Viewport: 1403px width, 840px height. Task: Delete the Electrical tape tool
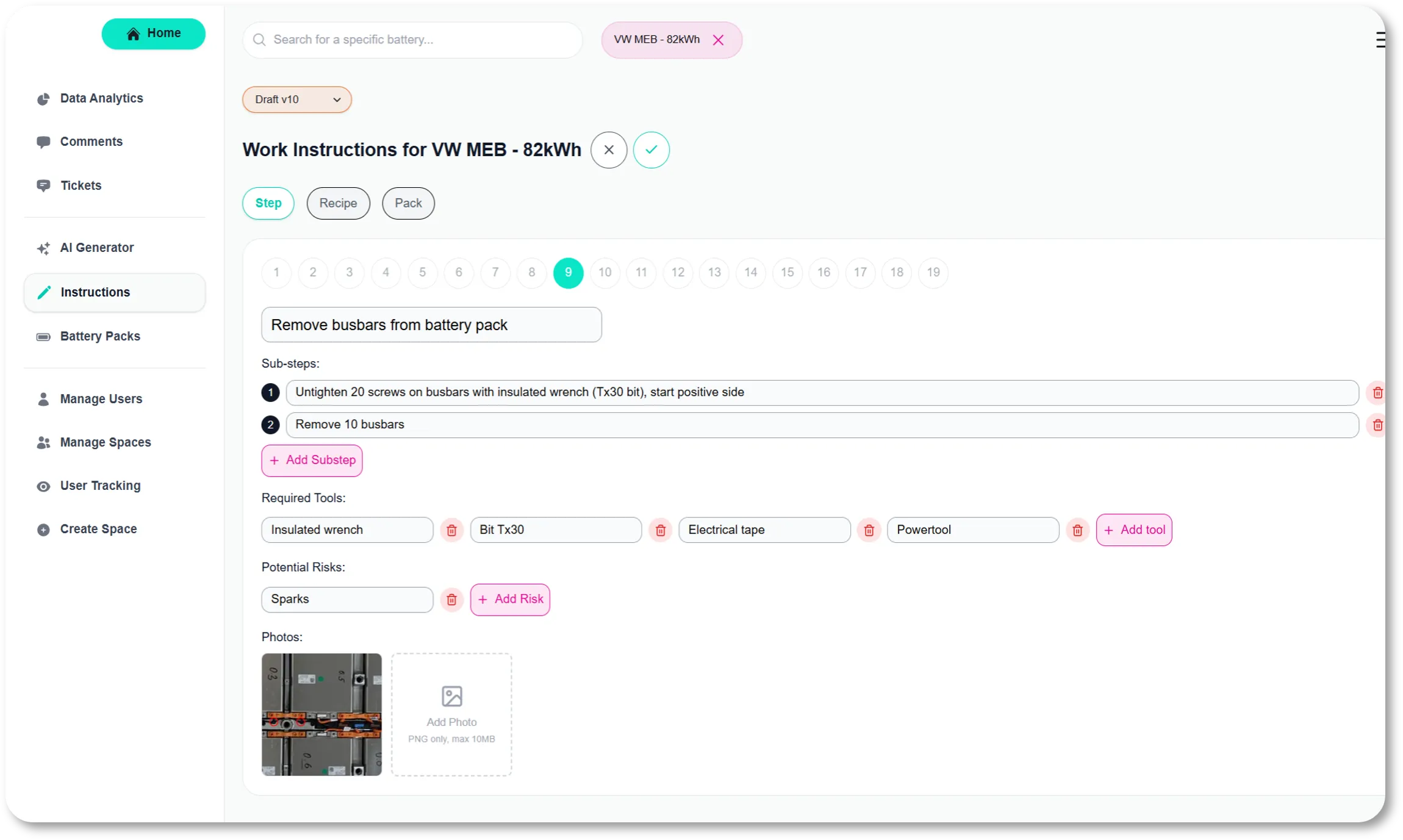click(x=869, y=531)
